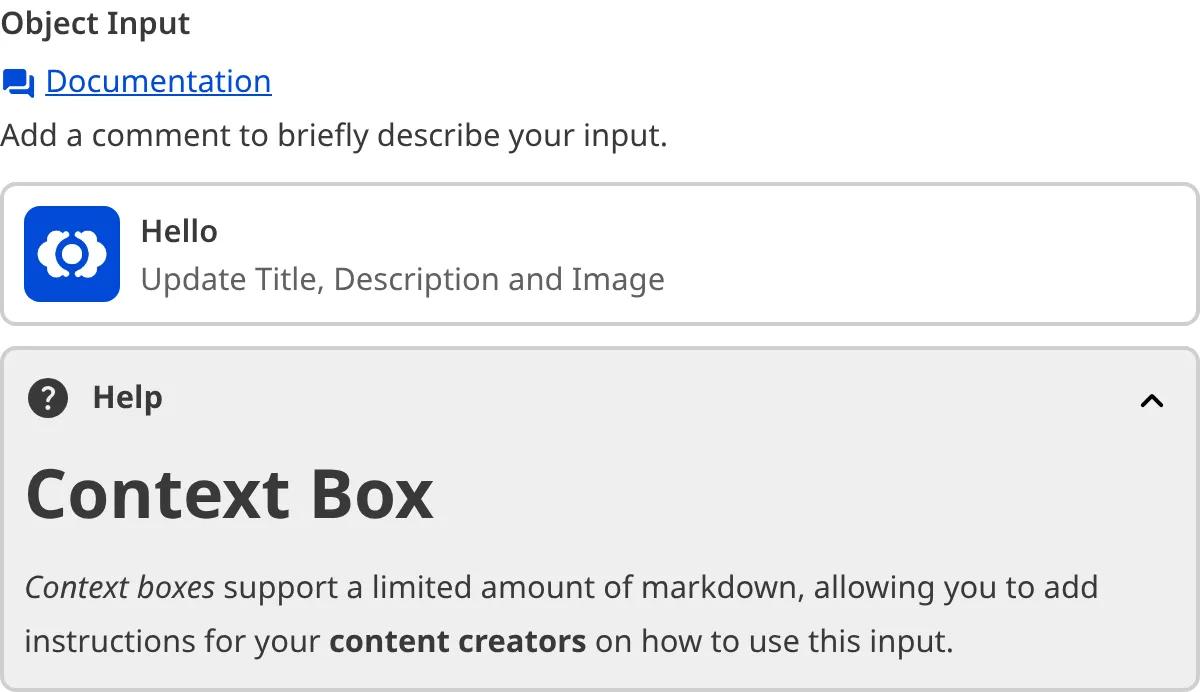
Task: Click the Help label text
Action: (x=127, y=397)
